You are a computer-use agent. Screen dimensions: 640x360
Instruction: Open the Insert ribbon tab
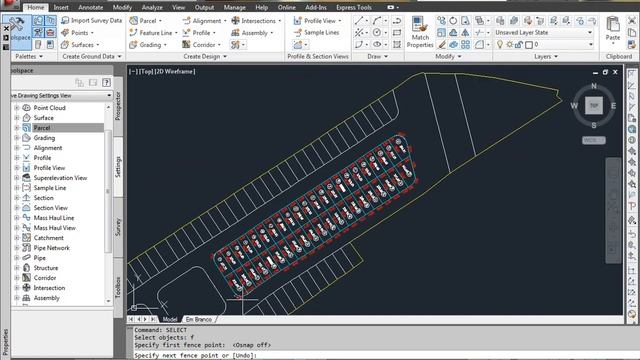coord(61,7)
